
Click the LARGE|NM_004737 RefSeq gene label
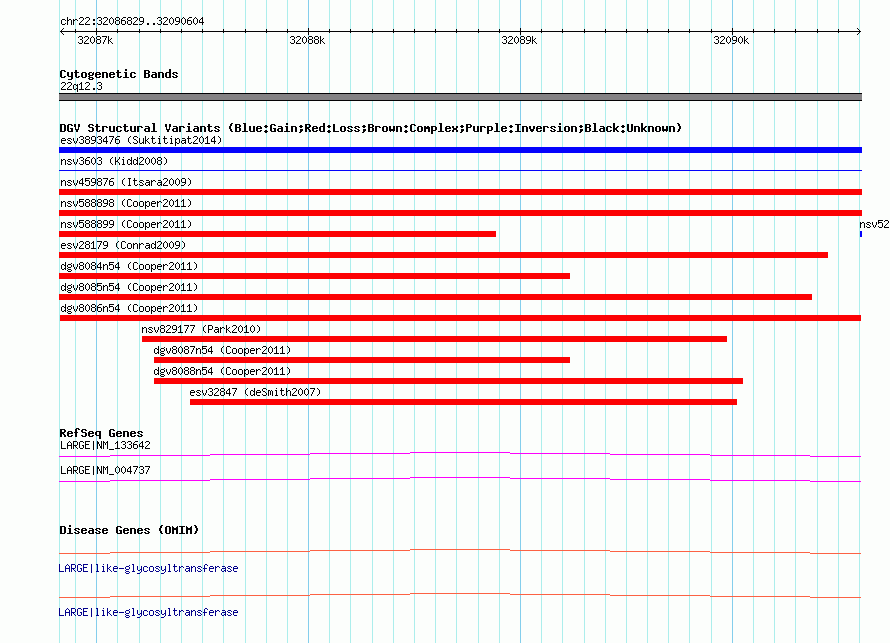(105, 470)
